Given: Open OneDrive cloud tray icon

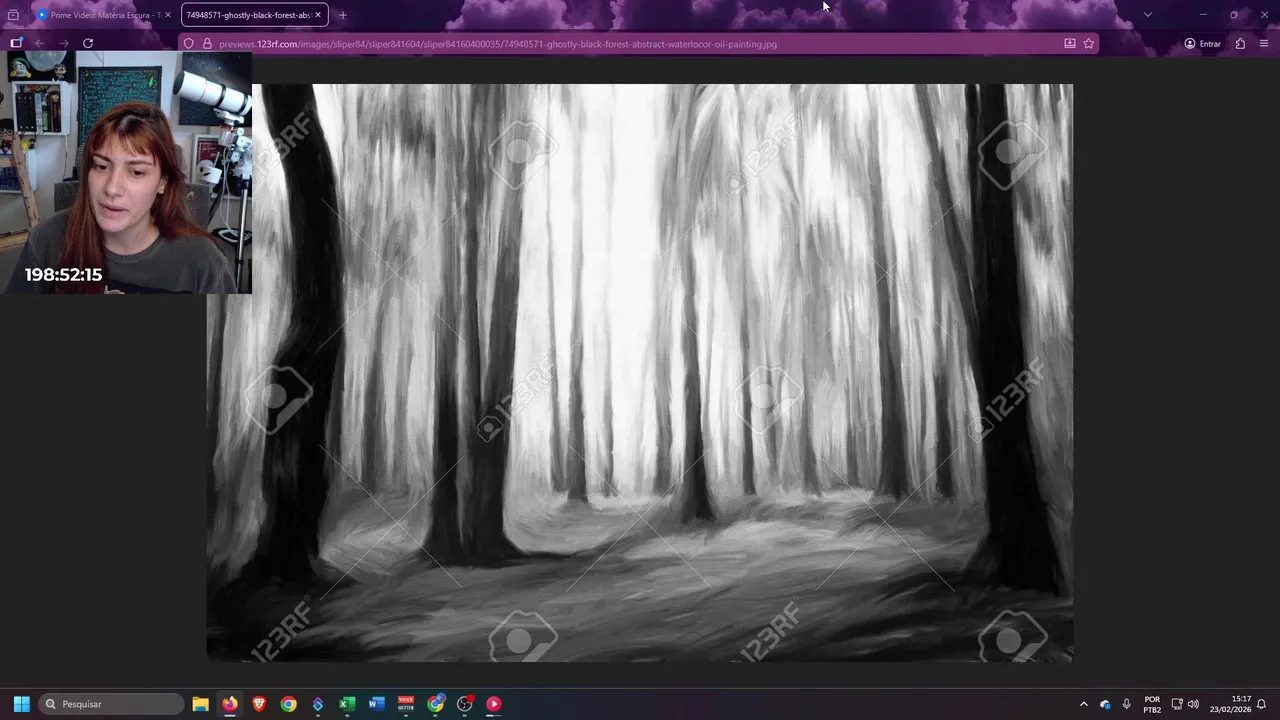Looking at the screenshot, I should point(1105,704).
